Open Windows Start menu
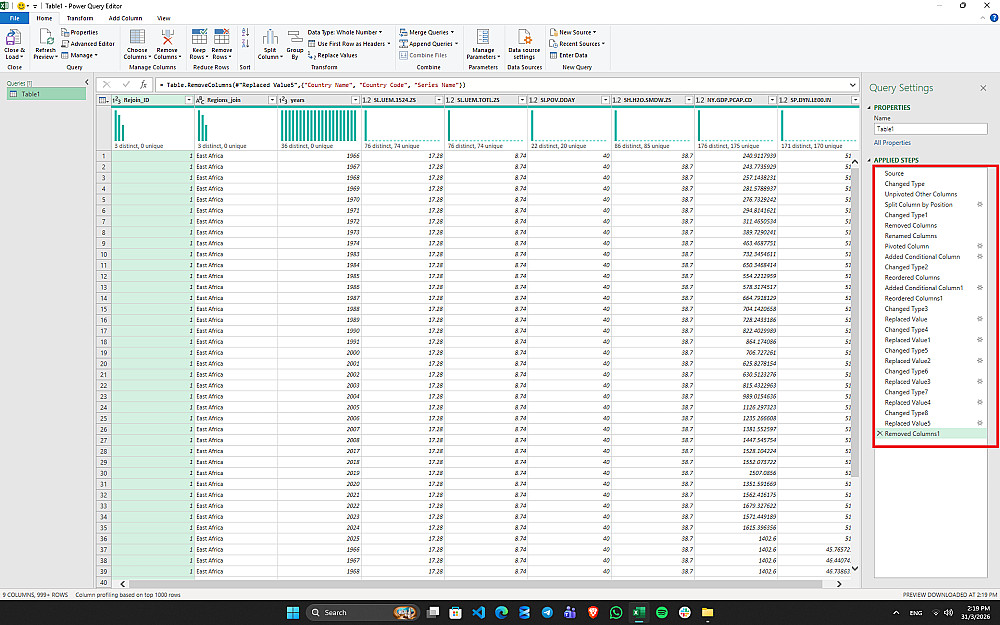Screen dimensions: 1000x625 tap(293, 613)
